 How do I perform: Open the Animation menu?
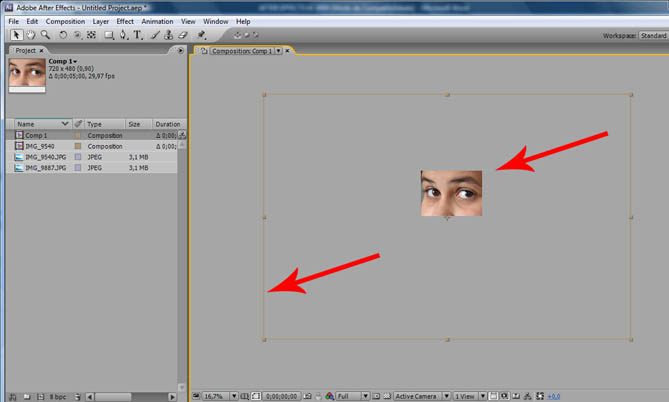coord(156,21)
